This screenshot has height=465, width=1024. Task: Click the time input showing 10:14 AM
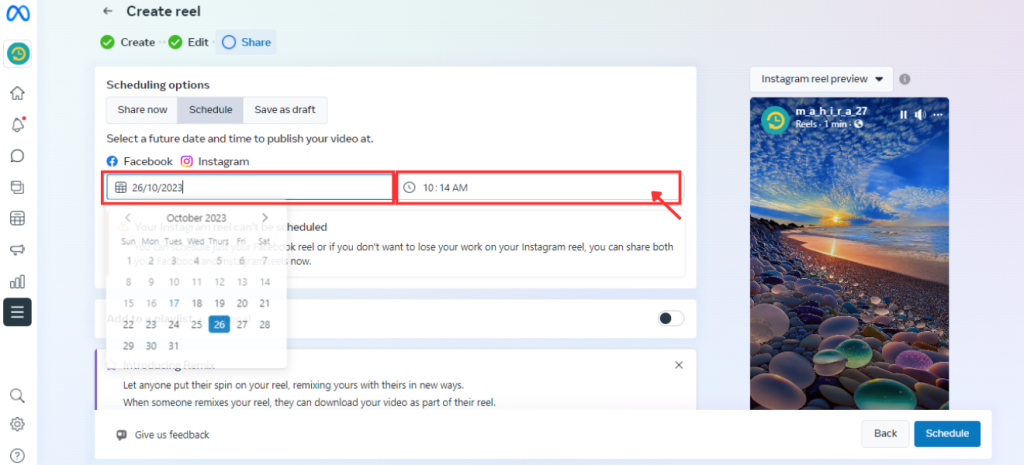(539, 187)
